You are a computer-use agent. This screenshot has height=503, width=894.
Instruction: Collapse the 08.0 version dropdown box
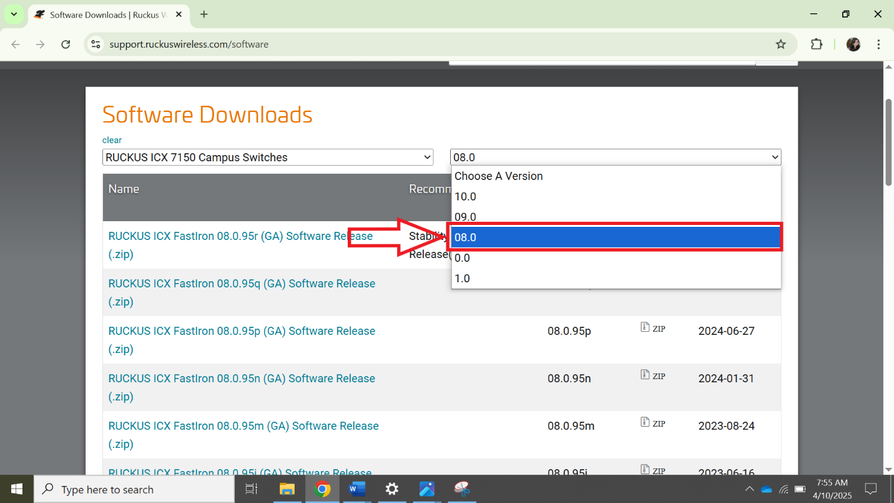615,157
